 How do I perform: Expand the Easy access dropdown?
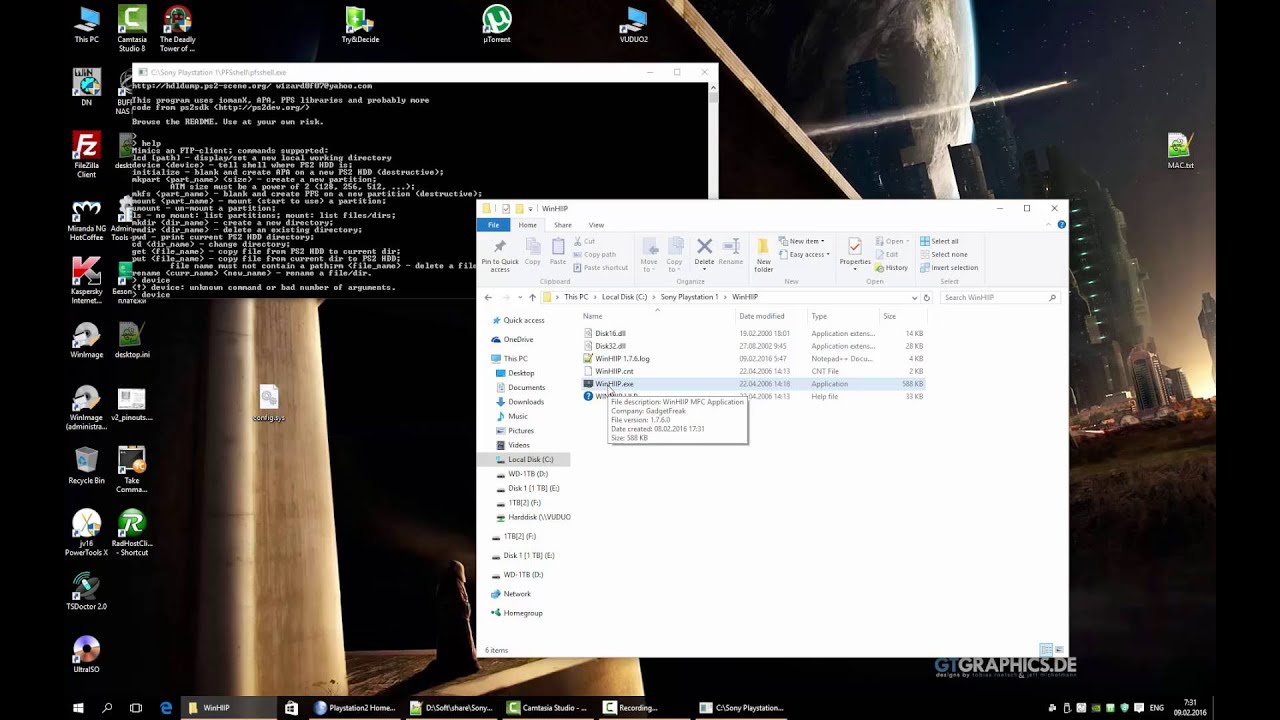pos(802,254)
